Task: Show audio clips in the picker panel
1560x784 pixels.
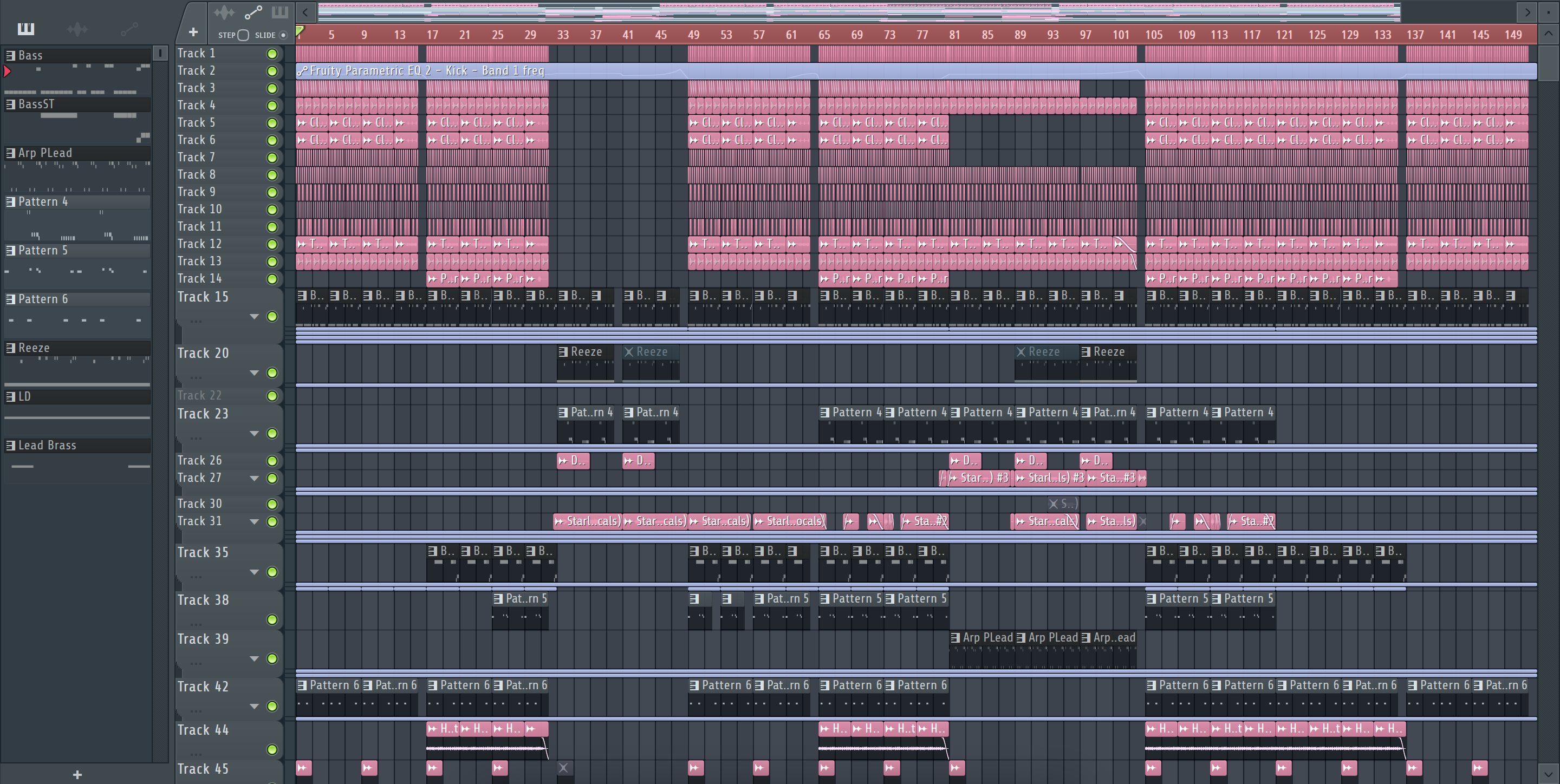Action: [77, 29]
